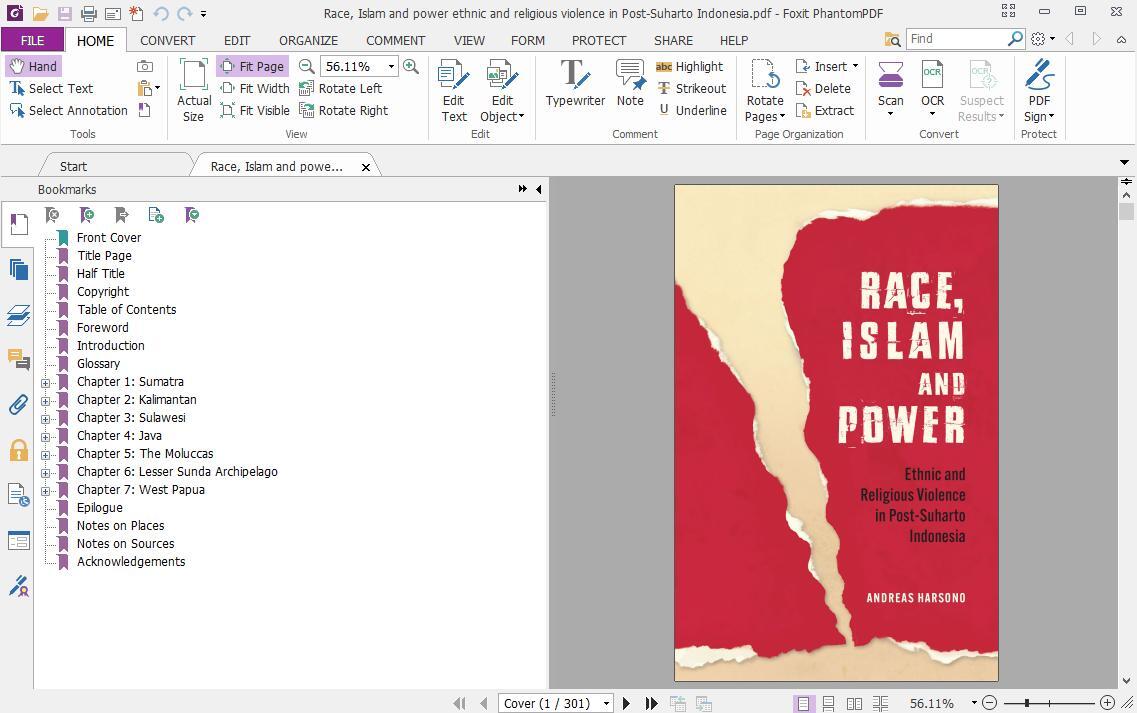This screenshot has height=713, width=1137.
Task: Choose the Strikeout tool
Action: [691, 88]
